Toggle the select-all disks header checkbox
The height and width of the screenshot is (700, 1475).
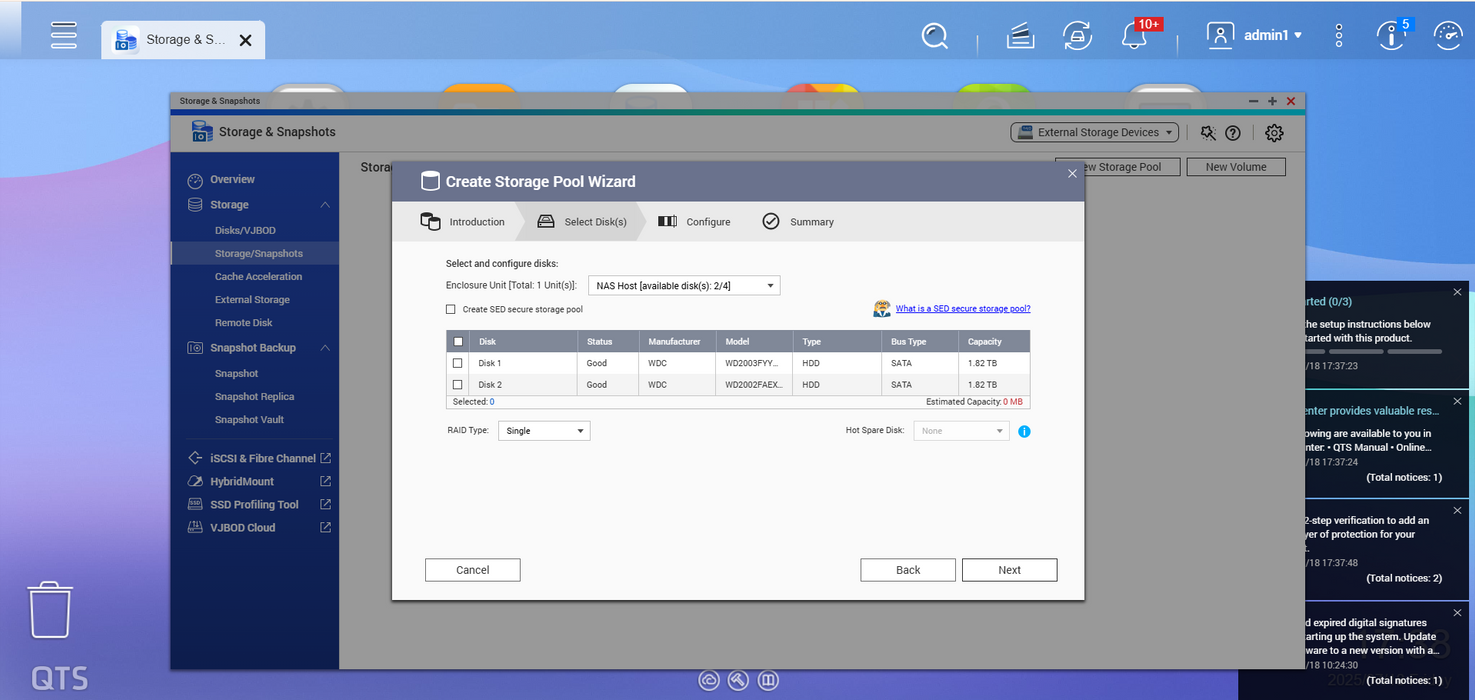(458, 342)
